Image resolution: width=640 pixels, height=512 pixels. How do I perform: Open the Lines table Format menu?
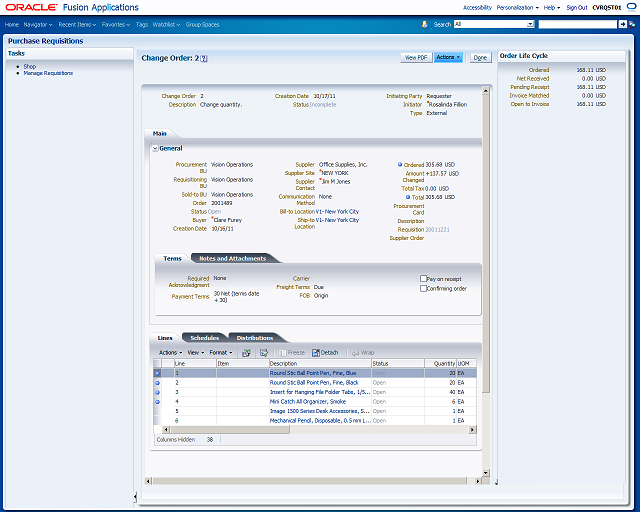pos(221,353)
